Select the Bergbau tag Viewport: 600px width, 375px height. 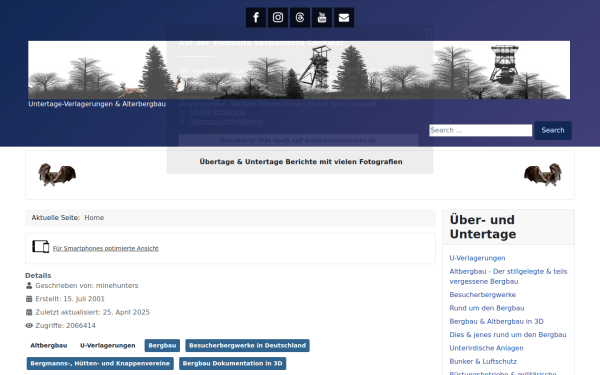click(162, 346)
